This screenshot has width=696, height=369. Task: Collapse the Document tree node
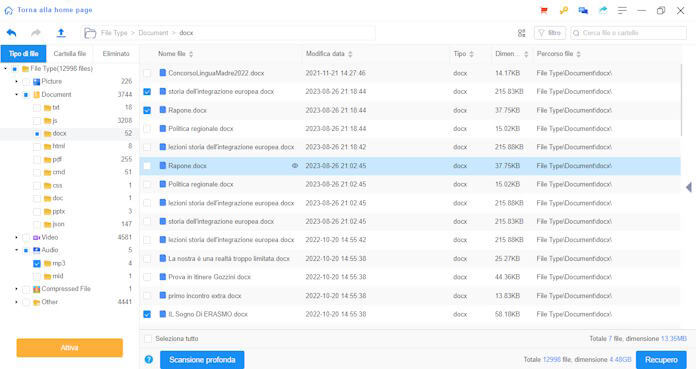click(x=16, y=95)
